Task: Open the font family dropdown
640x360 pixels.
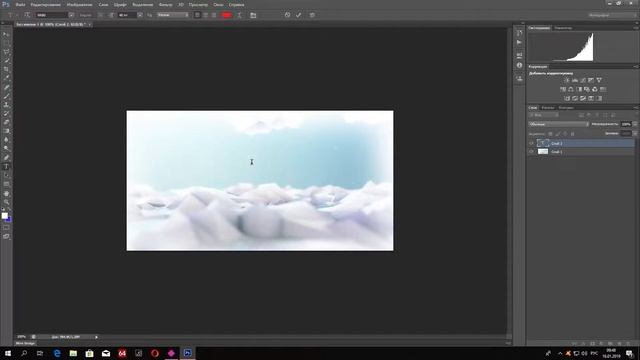Action: pyautogui.click(x=71, y=15)
